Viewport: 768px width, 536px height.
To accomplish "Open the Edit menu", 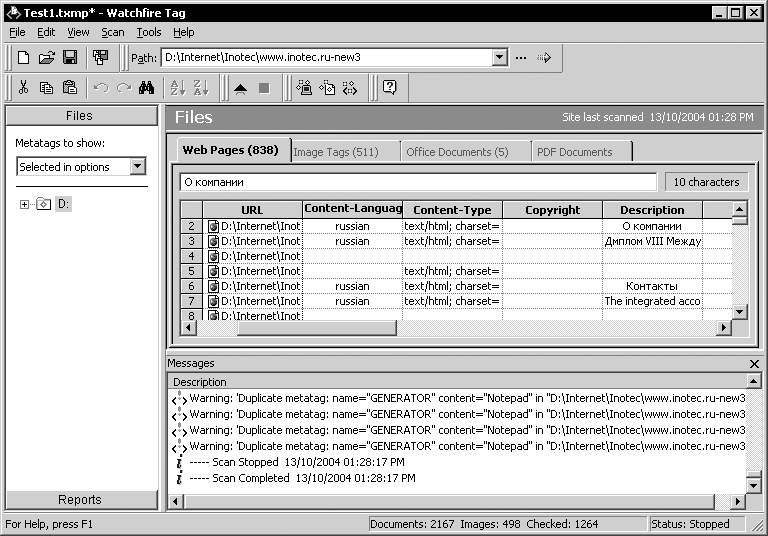I will click(x=46, y=32).
